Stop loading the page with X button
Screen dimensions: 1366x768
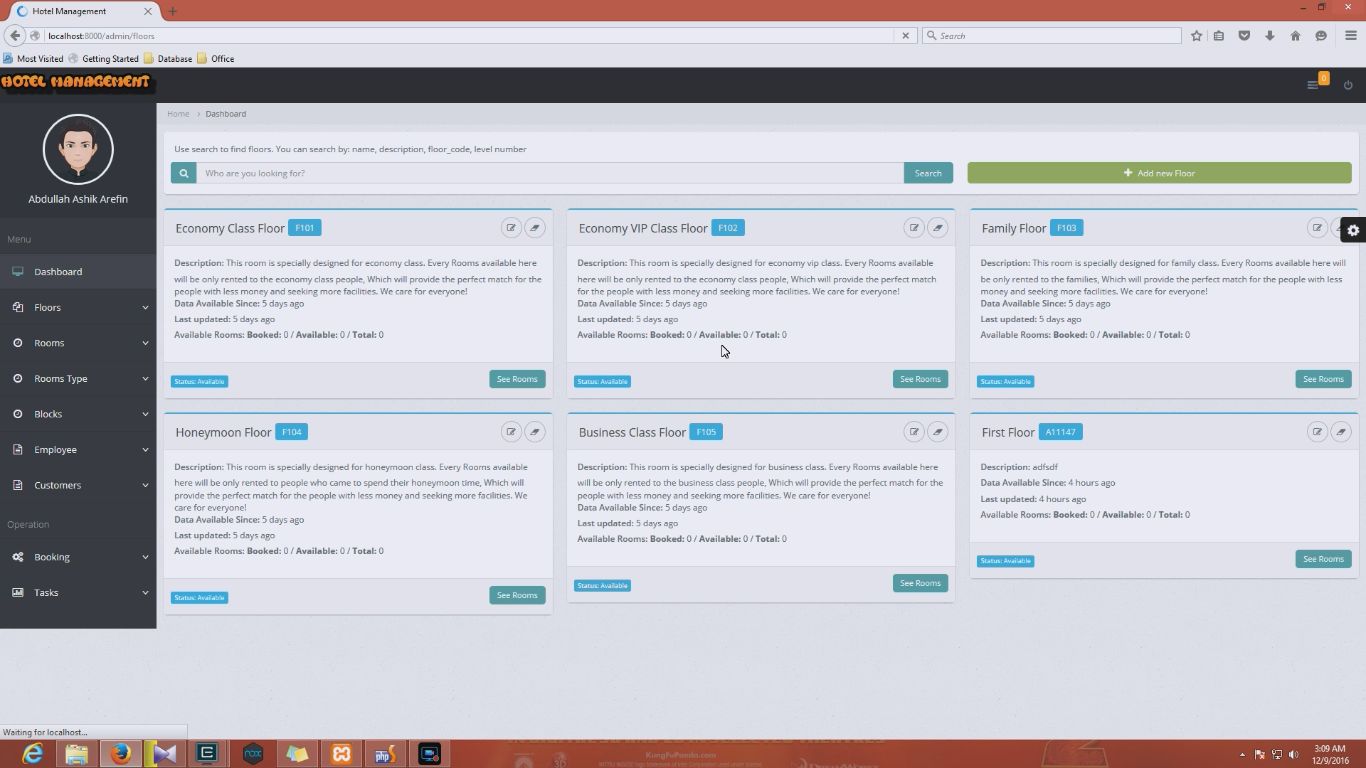pyautogui.click(x=906, y=36)
